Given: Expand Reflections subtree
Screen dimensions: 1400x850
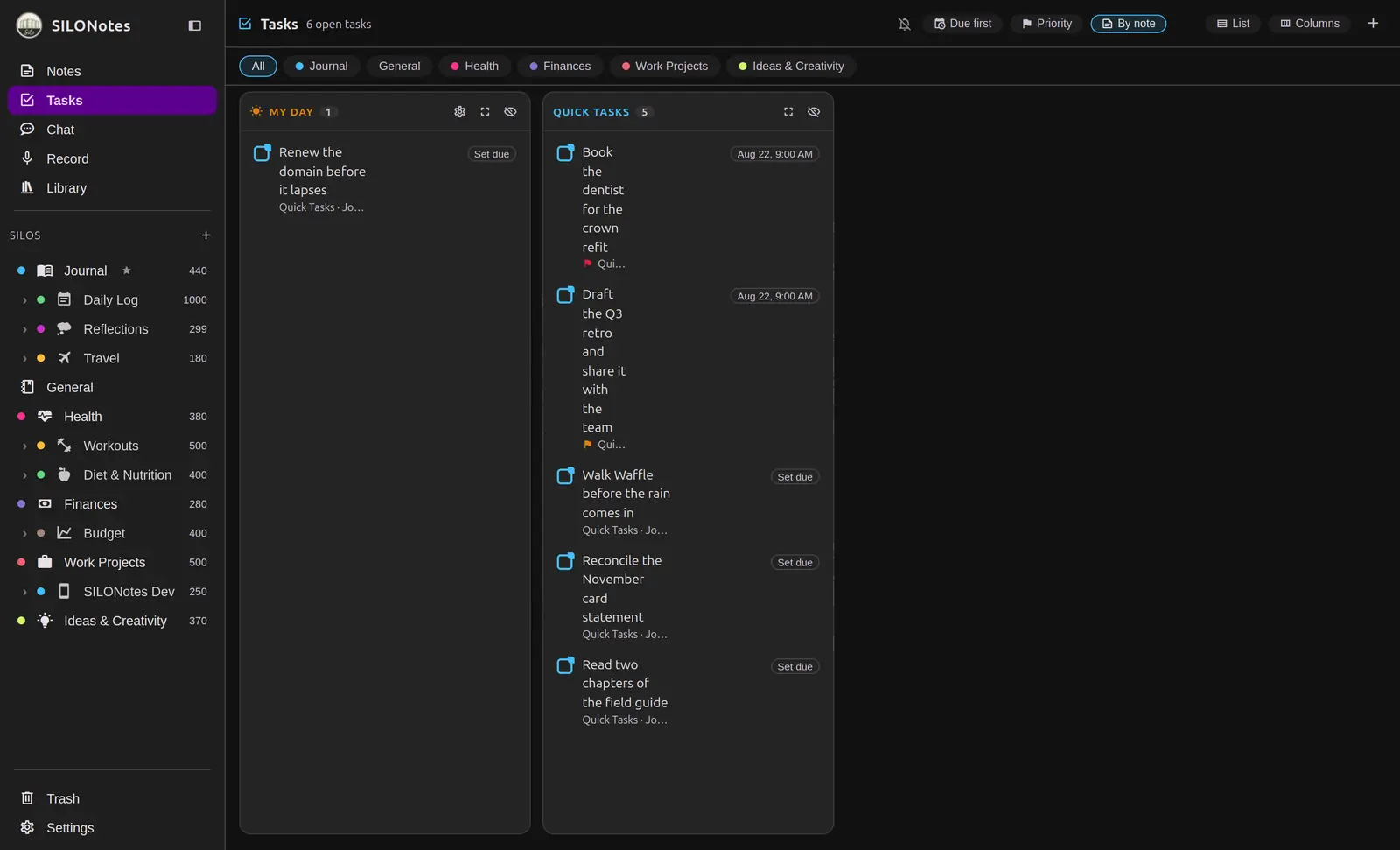Looking at the screenshot, I should [x=24, y=330].
